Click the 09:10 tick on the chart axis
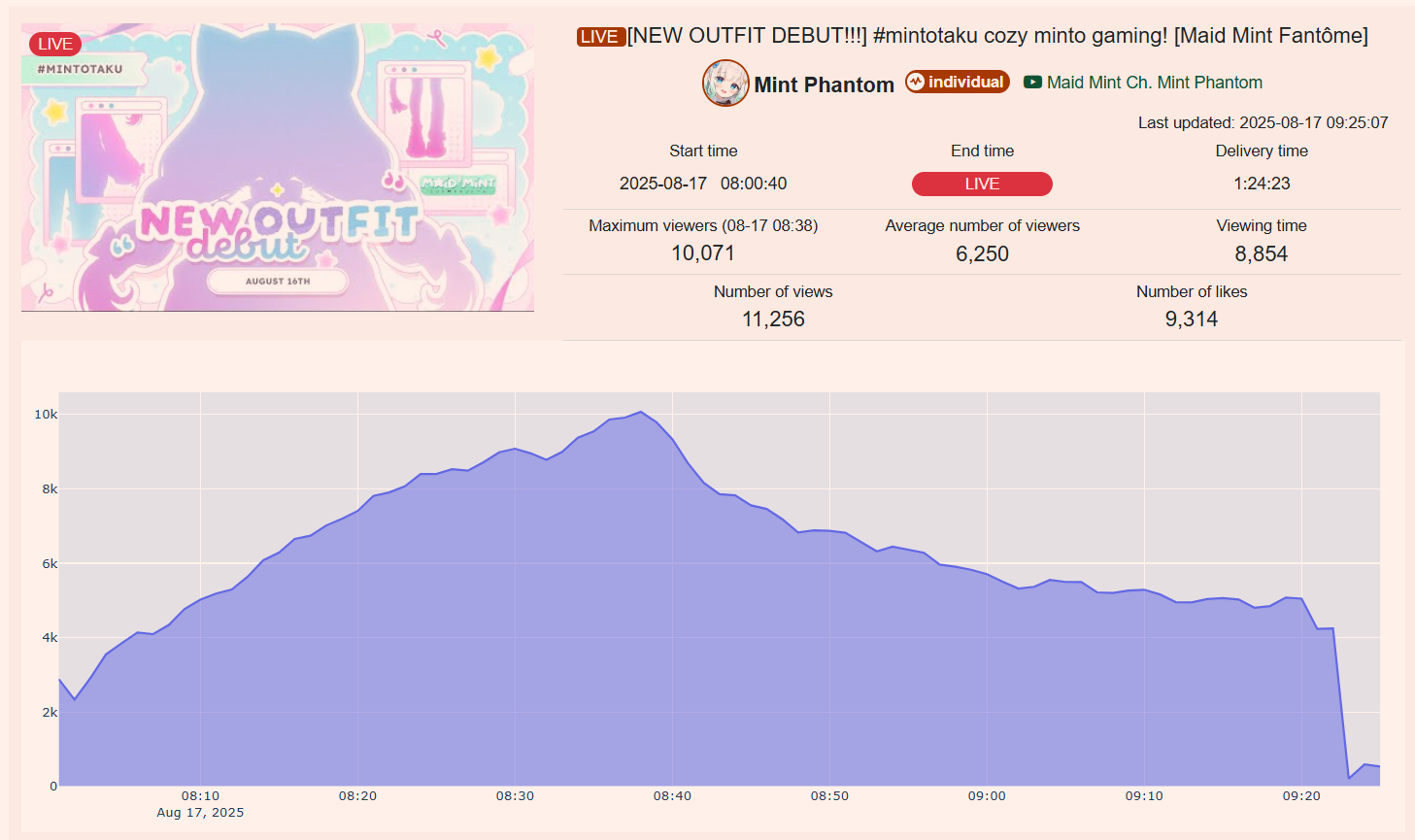This screenshot has width=1415, height=840. pos(1144,795)
